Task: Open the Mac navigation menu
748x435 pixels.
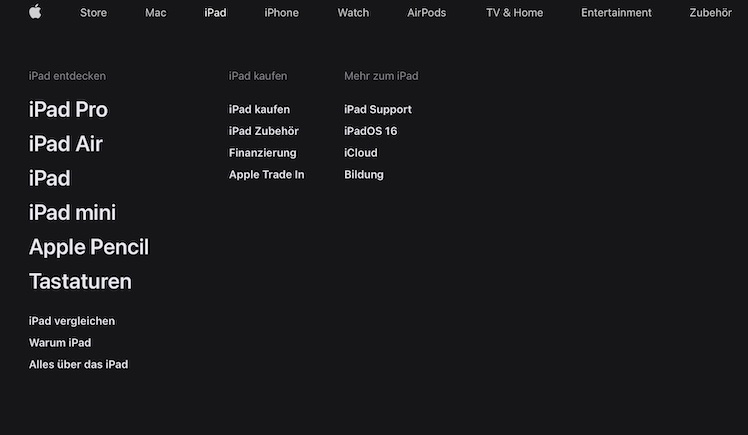Action: click(155, 13)
